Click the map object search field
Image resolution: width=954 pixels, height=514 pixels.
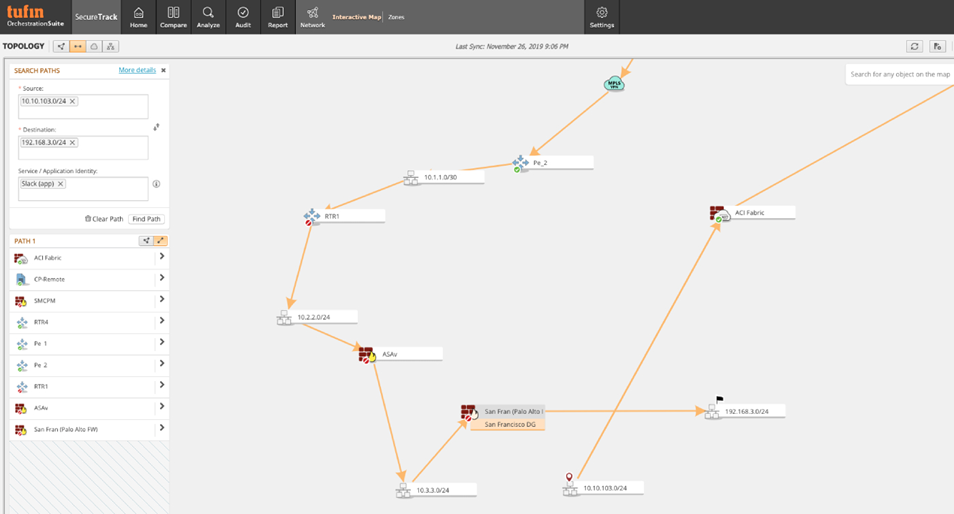[x=899, y=74]
